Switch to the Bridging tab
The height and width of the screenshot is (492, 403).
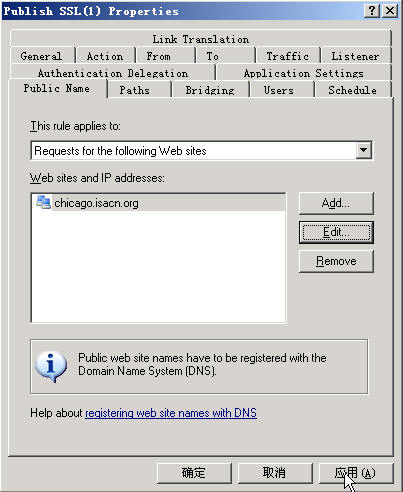point(210,90)
